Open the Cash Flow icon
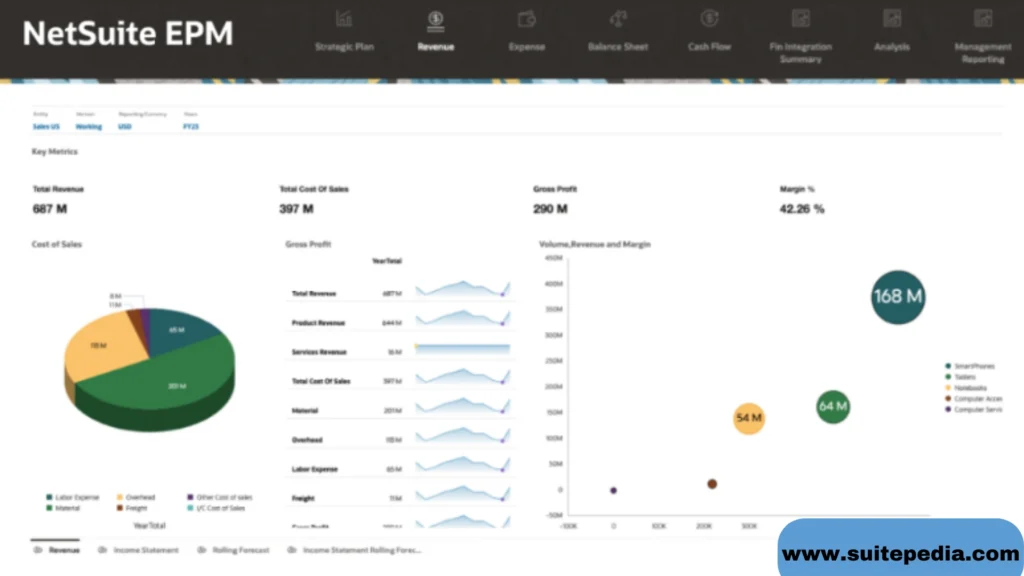Image resolution: width=1024 pixels, height=576 pixels. pos(709,19)
